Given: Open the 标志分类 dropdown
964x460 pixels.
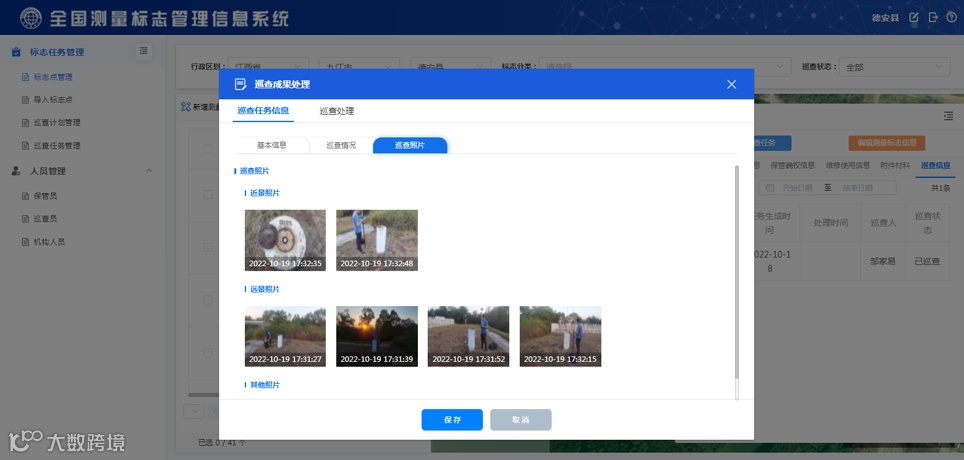Looking at the screenshot, I should click(x=665, y=66).
